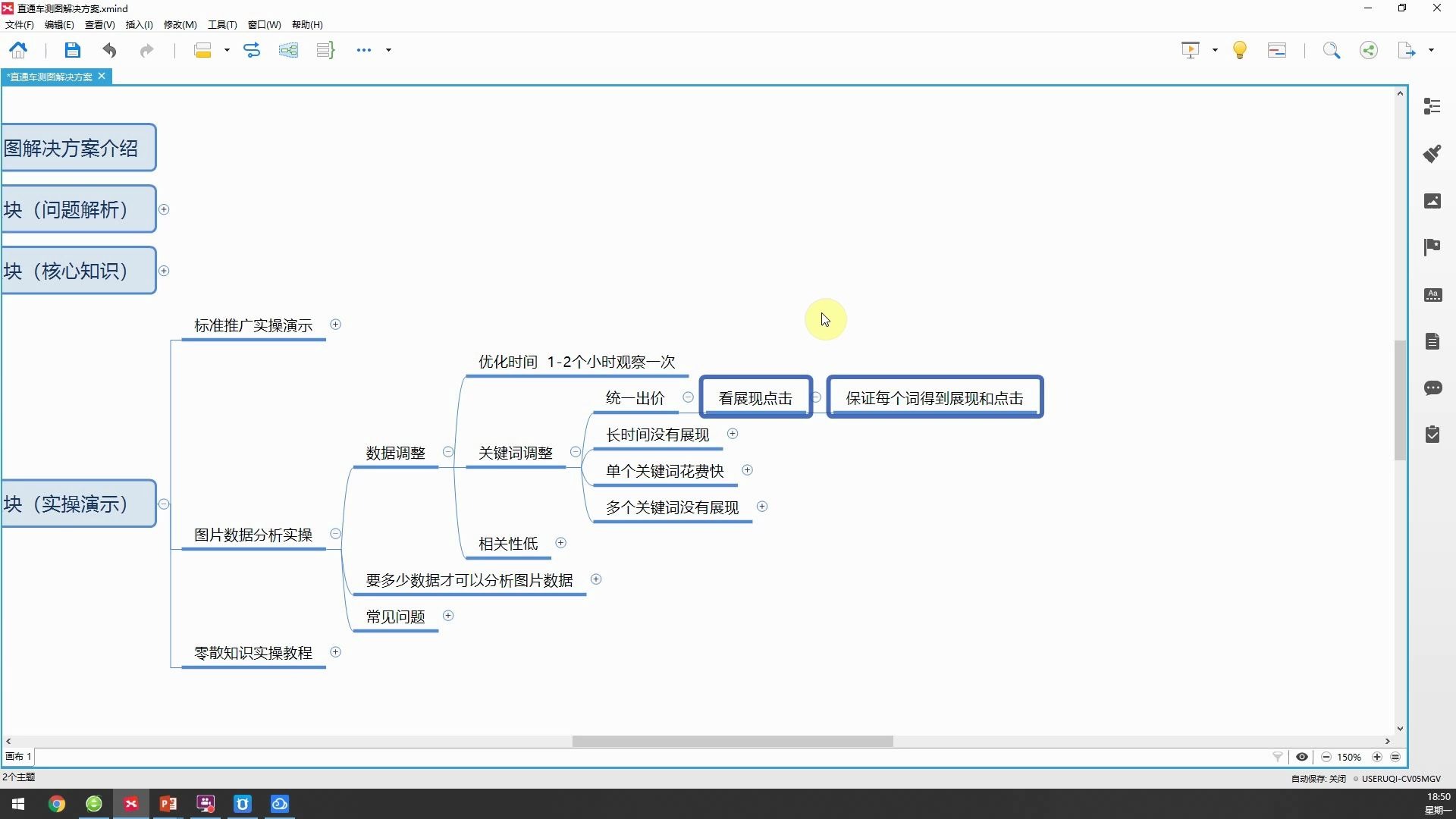Open the Share panel via green share icon
Screen dimensions: 1456x819
tap(1369, 49)
